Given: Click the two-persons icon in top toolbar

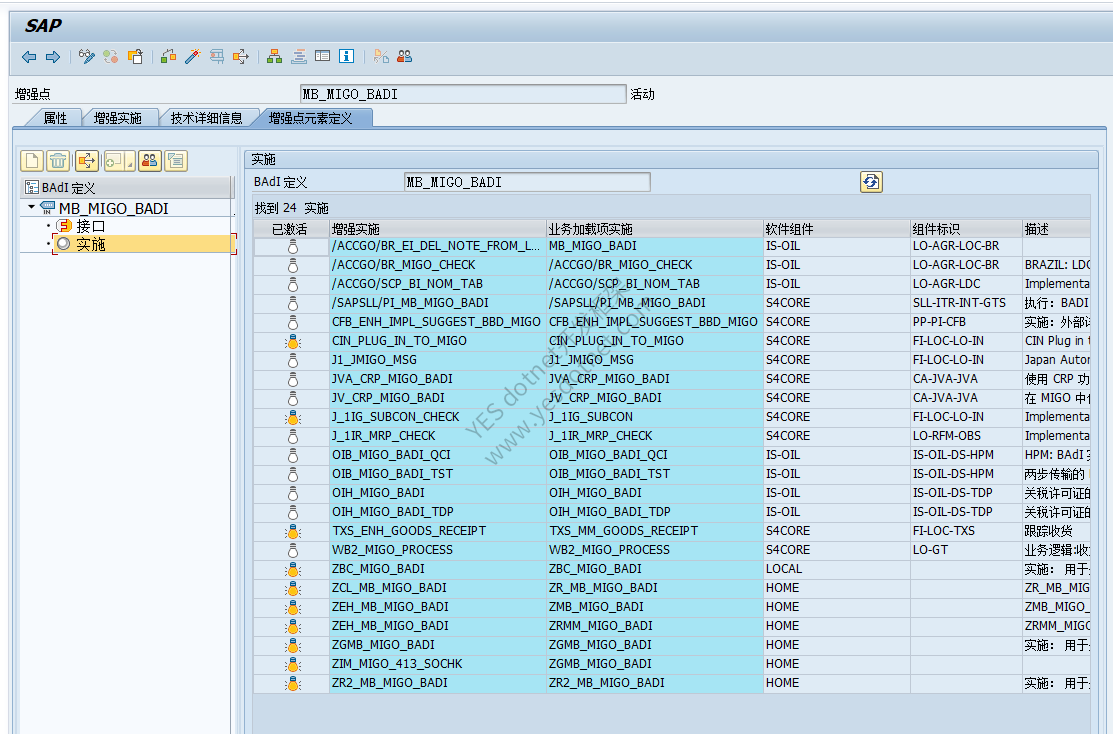Looking at the screenshot, I should coord(405,56).
